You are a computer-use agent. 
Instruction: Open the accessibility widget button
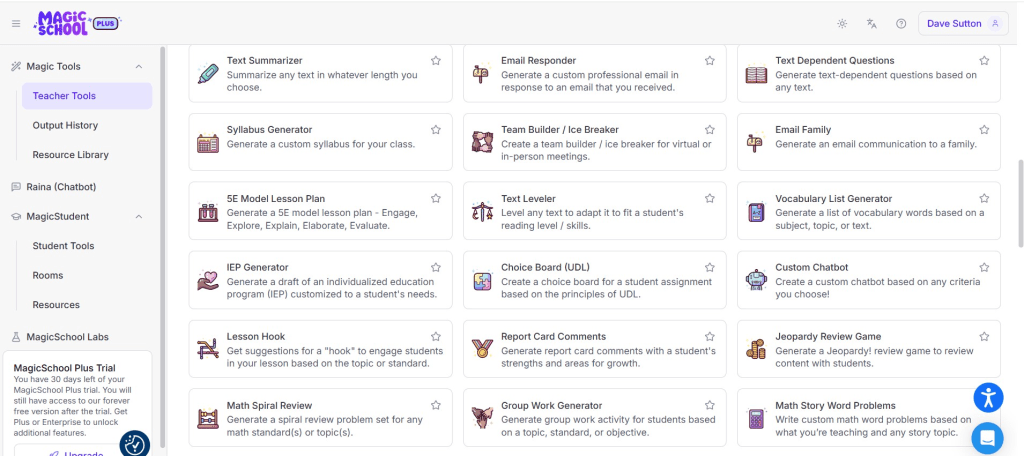[988, 397]
